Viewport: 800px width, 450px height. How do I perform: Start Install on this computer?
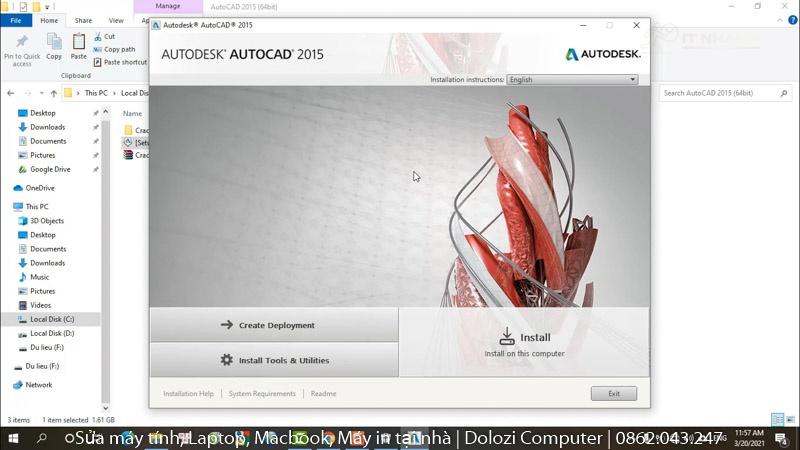click(524, 342)
